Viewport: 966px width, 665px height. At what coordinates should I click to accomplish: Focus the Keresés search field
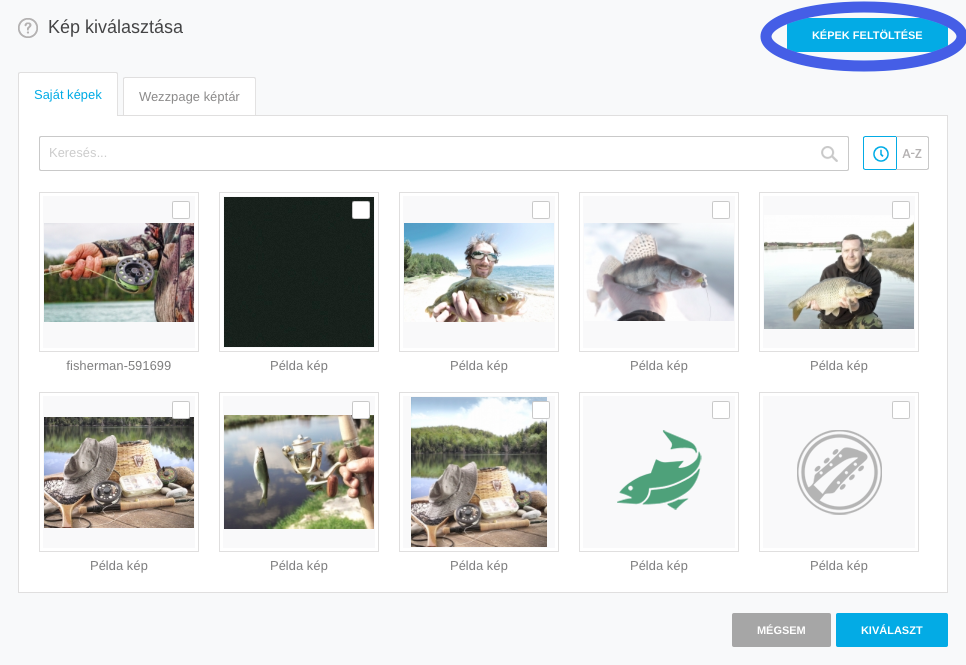[x=444, y=153]
